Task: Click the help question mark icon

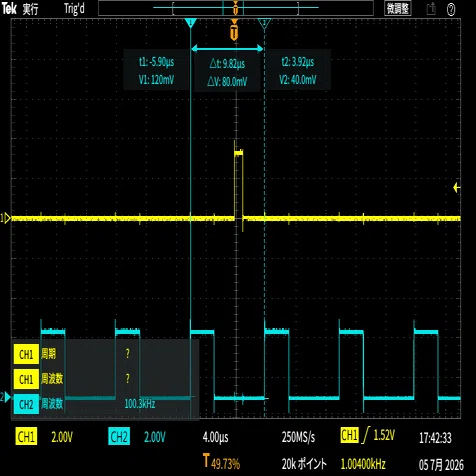Action: pos(451,9)
